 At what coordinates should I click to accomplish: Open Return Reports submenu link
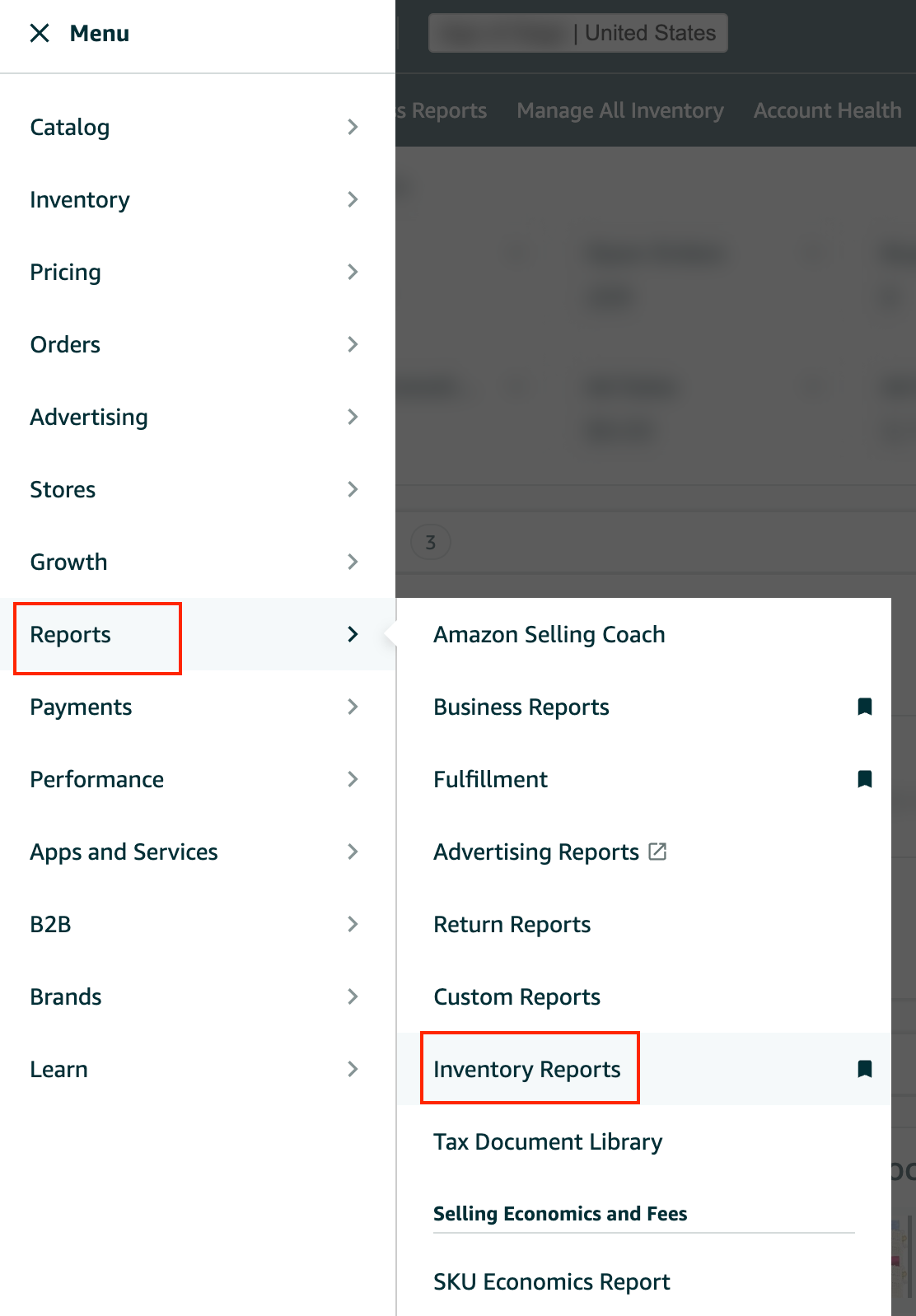512,925
